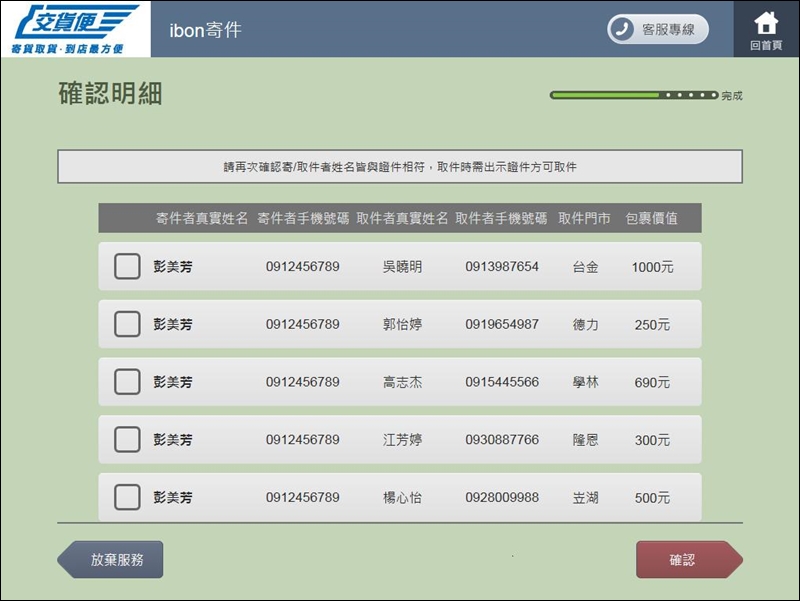800x601 pixels.
Task: Click the 寄件者真實姓名 column header
Action: [201, 218]
